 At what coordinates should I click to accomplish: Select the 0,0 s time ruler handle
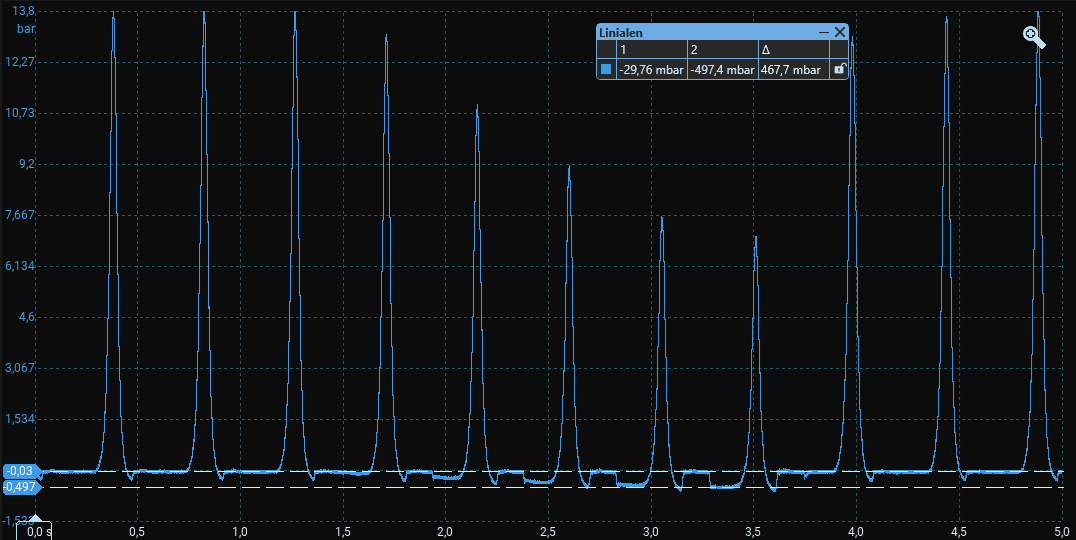pos(36,529)
